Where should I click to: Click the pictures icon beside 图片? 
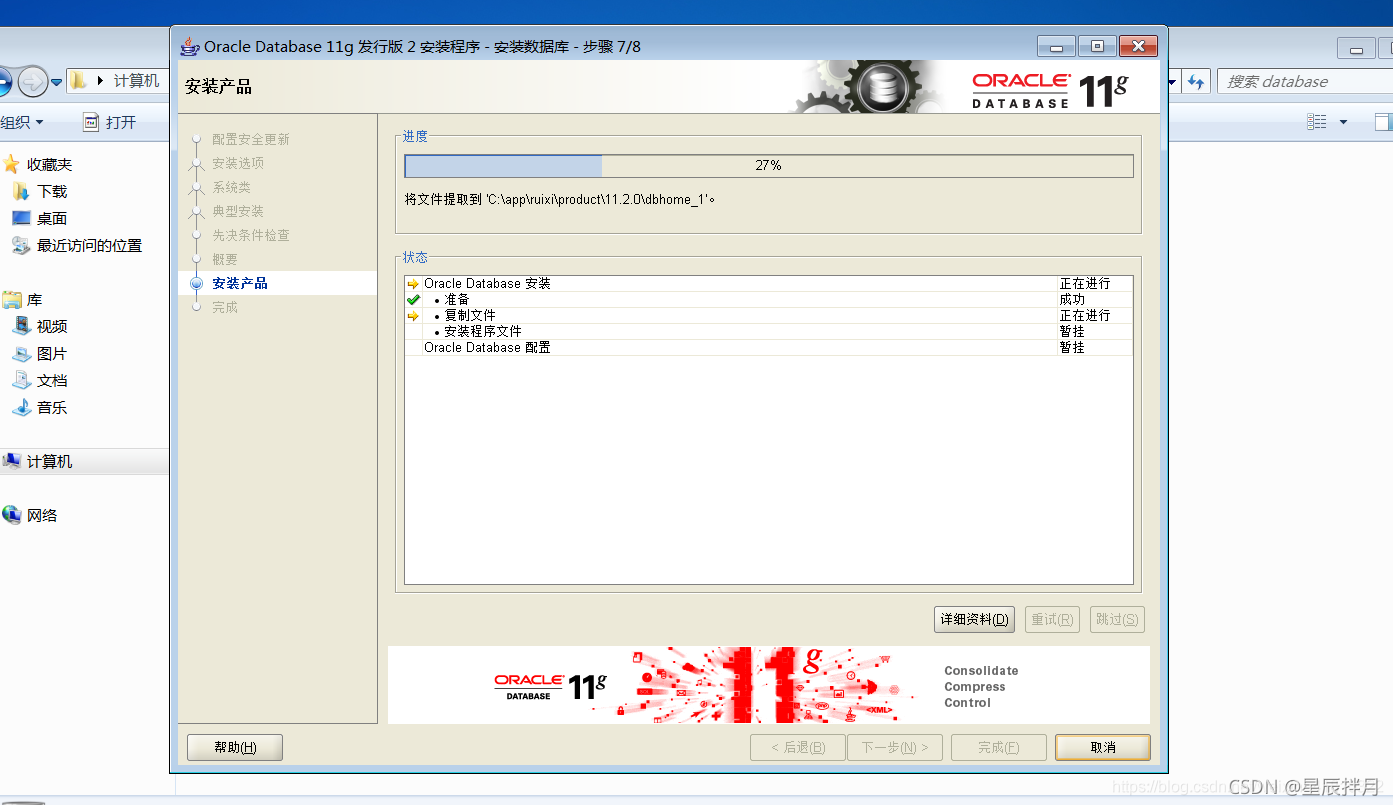(21, 353)
